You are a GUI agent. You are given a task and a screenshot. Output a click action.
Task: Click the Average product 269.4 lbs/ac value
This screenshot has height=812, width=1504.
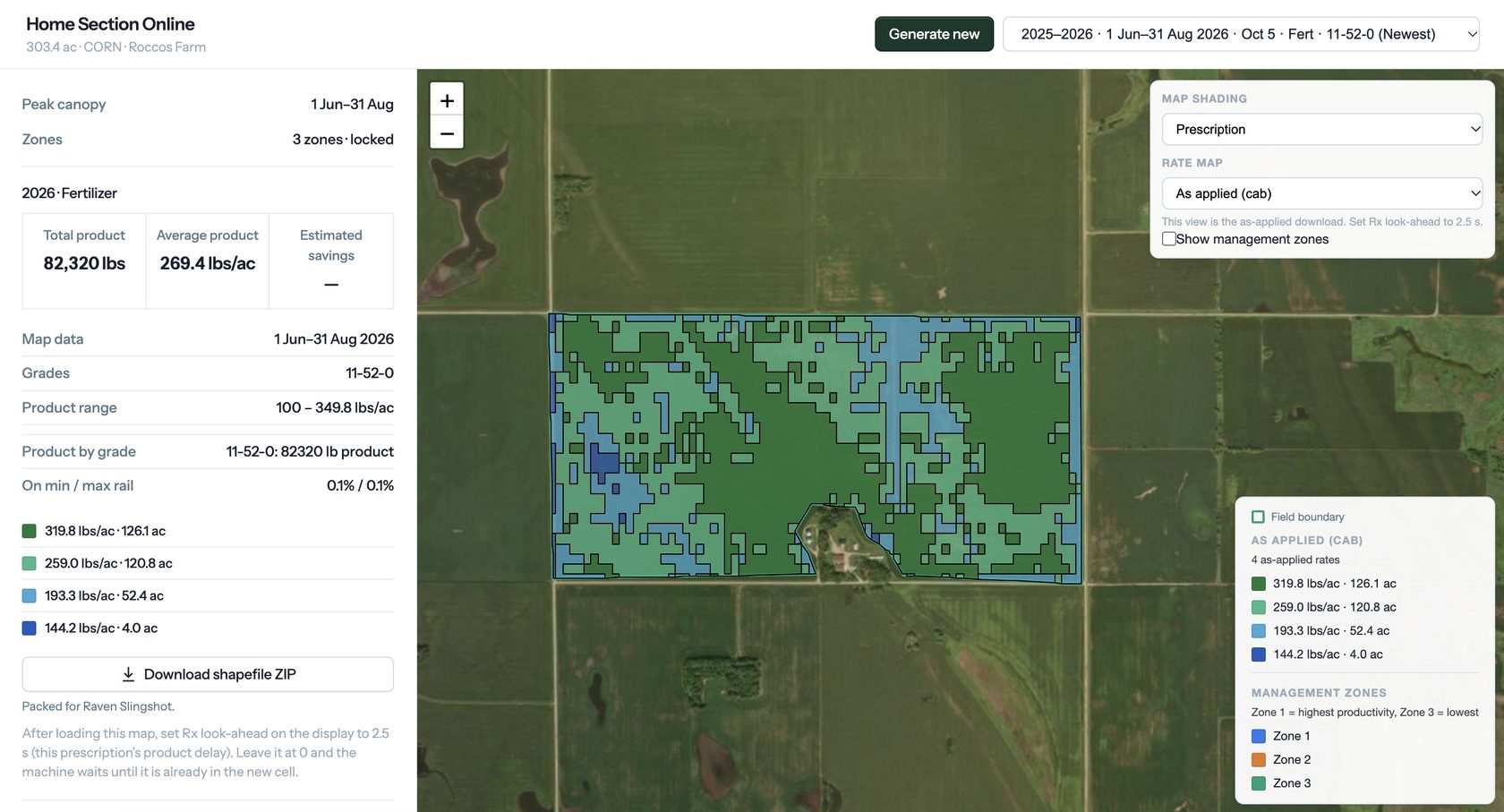coord(208,263)
